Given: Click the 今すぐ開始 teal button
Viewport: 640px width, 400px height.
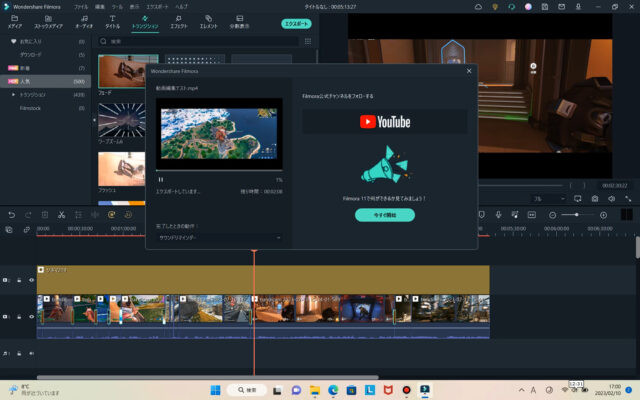Looking at the screenshot, I should [385, 215].
